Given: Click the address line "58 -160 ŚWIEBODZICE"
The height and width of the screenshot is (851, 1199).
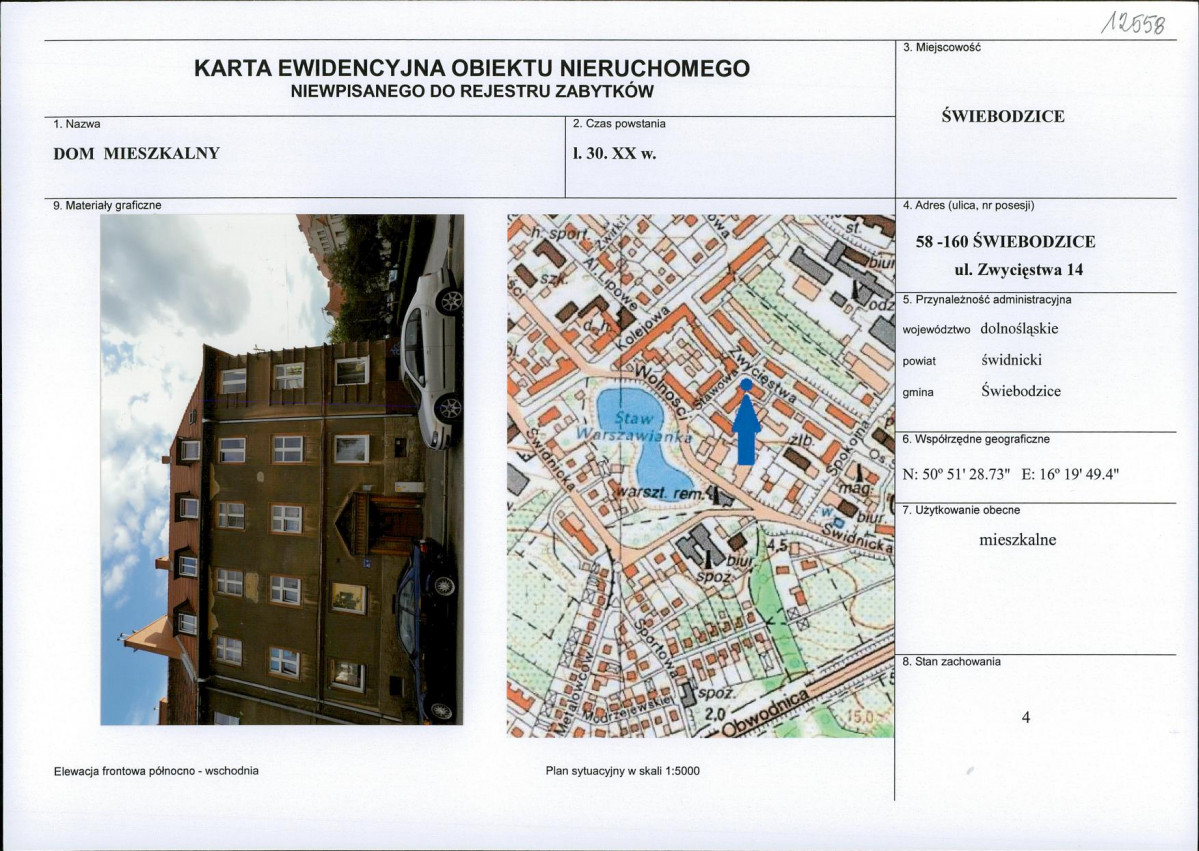Looking at the screenshot, I should [1006, 242].
